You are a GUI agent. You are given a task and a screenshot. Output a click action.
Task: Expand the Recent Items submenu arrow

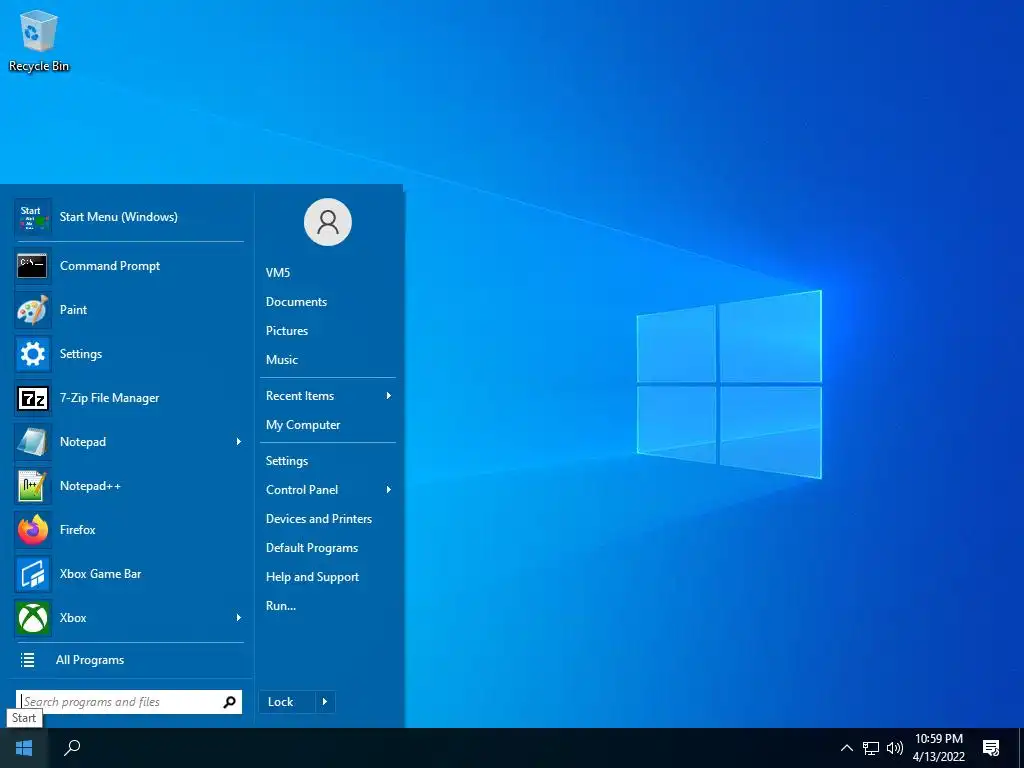pos(389,396)
